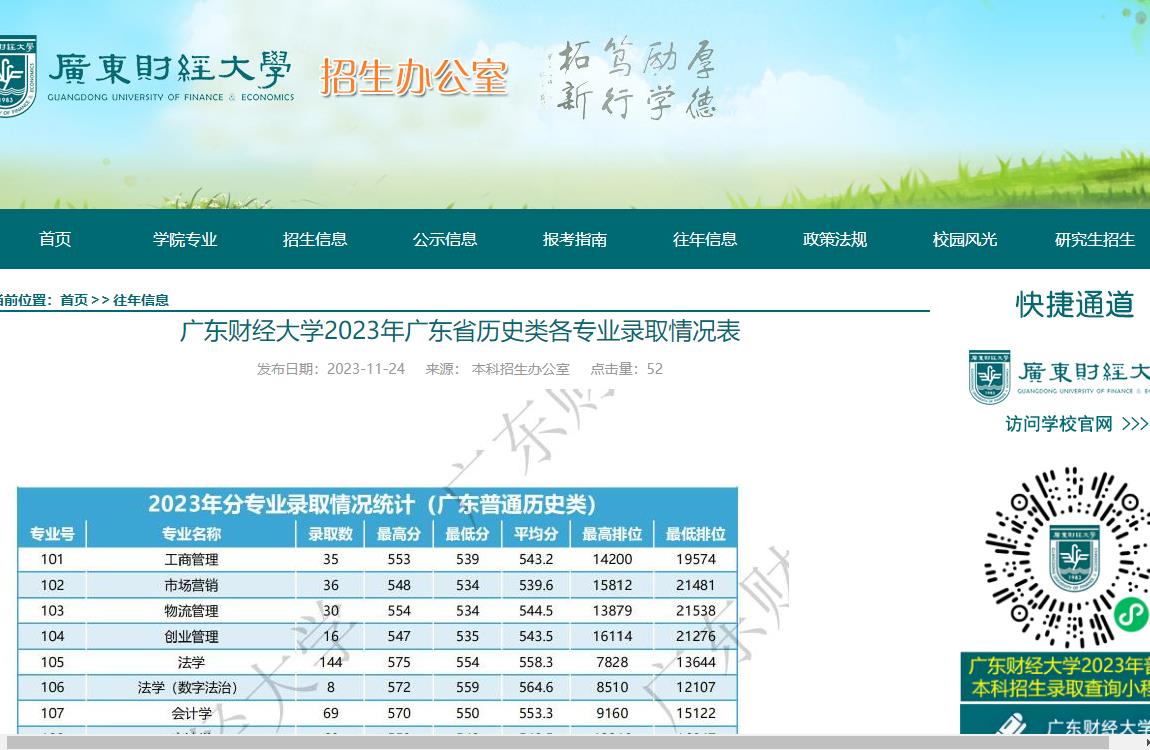Click the 本科招生录取查询小程序 banner
1150x750 pixels.
point(1055,677)
